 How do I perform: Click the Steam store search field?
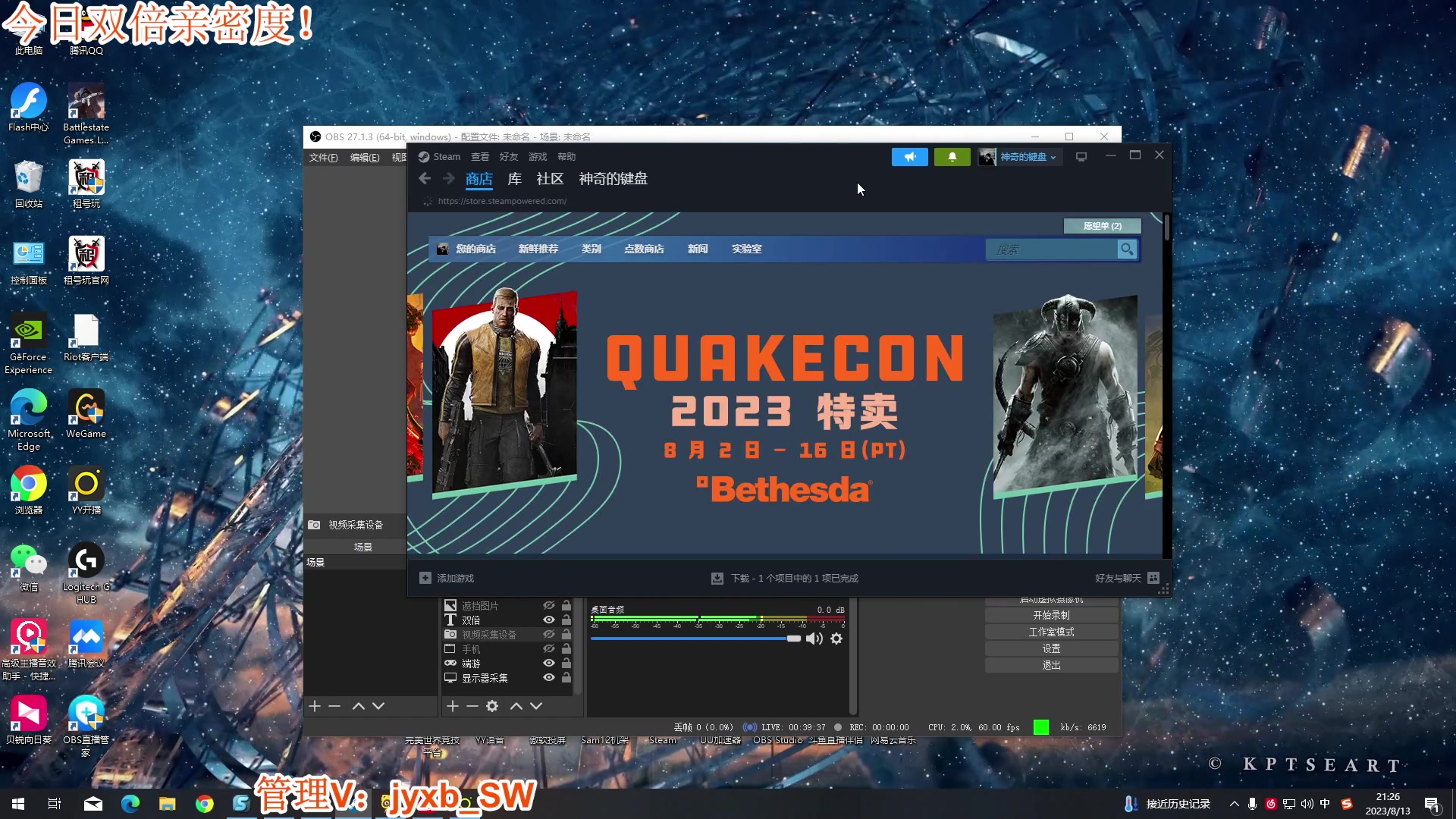1052,249
